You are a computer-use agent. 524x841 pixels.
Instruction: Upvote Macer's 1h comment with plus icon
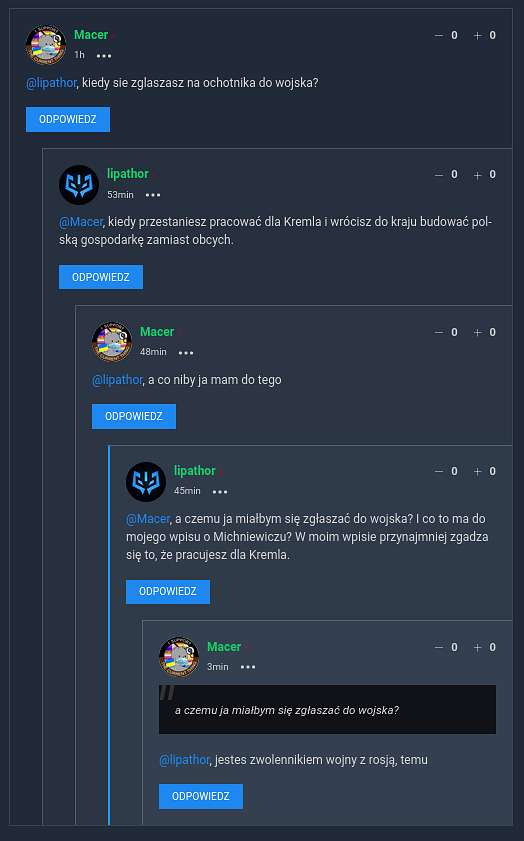[477, 35]
